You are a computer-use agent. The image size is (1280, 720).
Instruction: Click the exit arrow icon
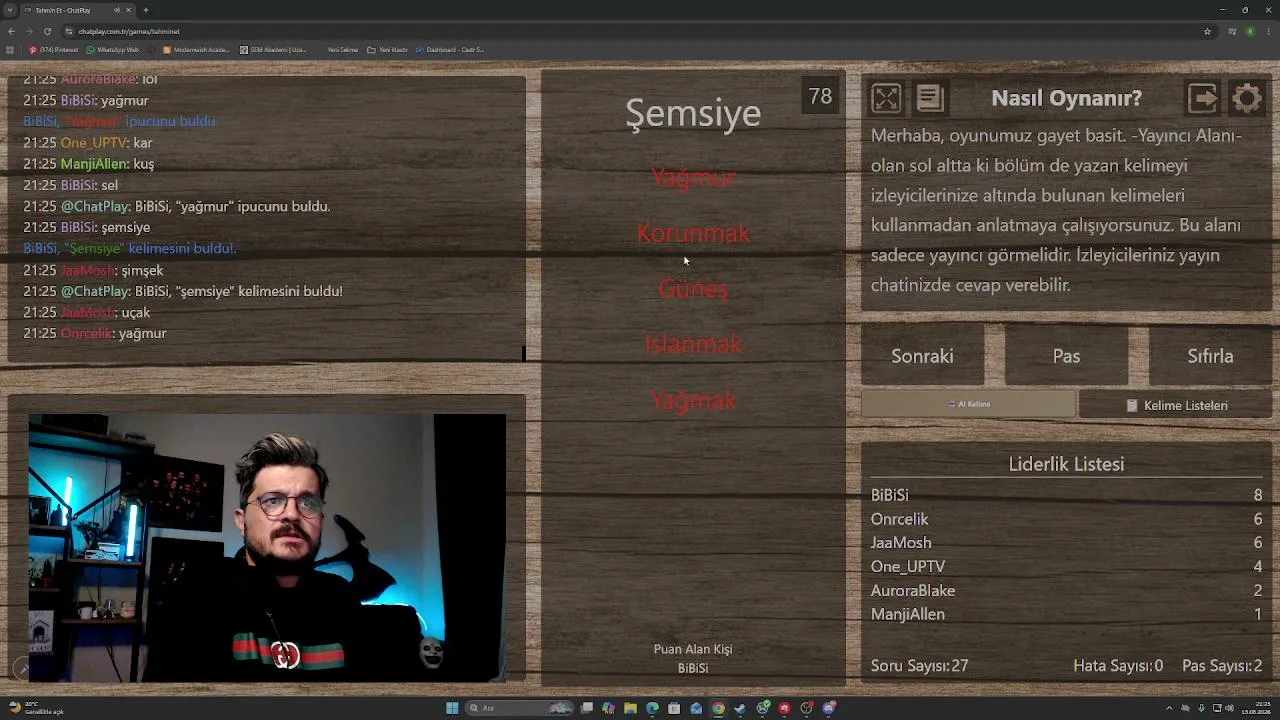1203,98
